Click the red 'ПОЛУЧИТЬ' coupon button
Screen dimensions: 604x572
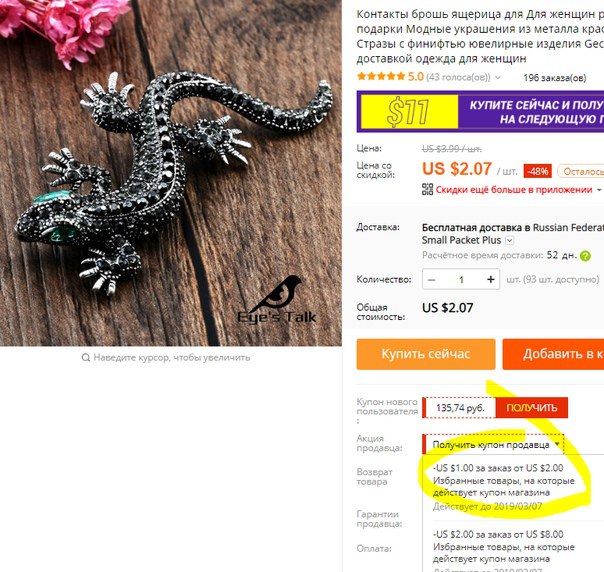pyautogui.click(x=532, y=408)
